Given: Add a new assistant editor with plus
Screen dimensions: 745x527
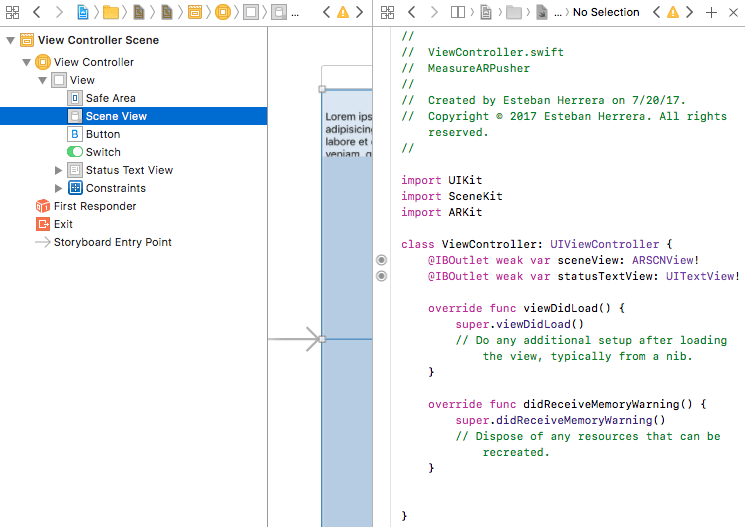Looking at the screenshot, I should pyautogui.click(x=711, y=12).
